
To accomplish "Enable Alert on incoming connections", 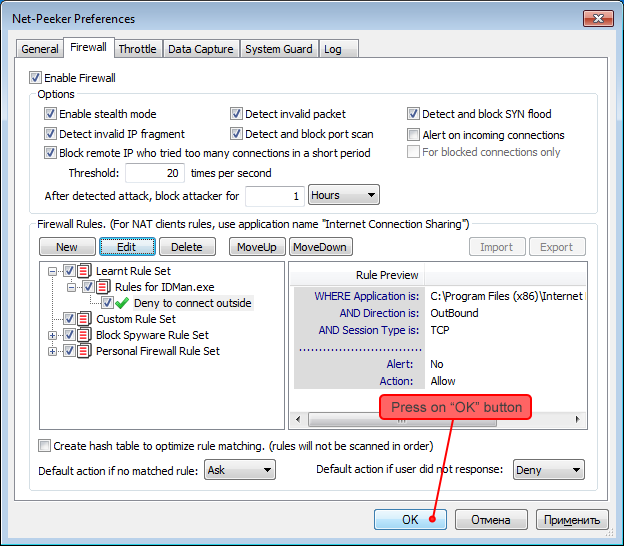I will coord(414,135).
